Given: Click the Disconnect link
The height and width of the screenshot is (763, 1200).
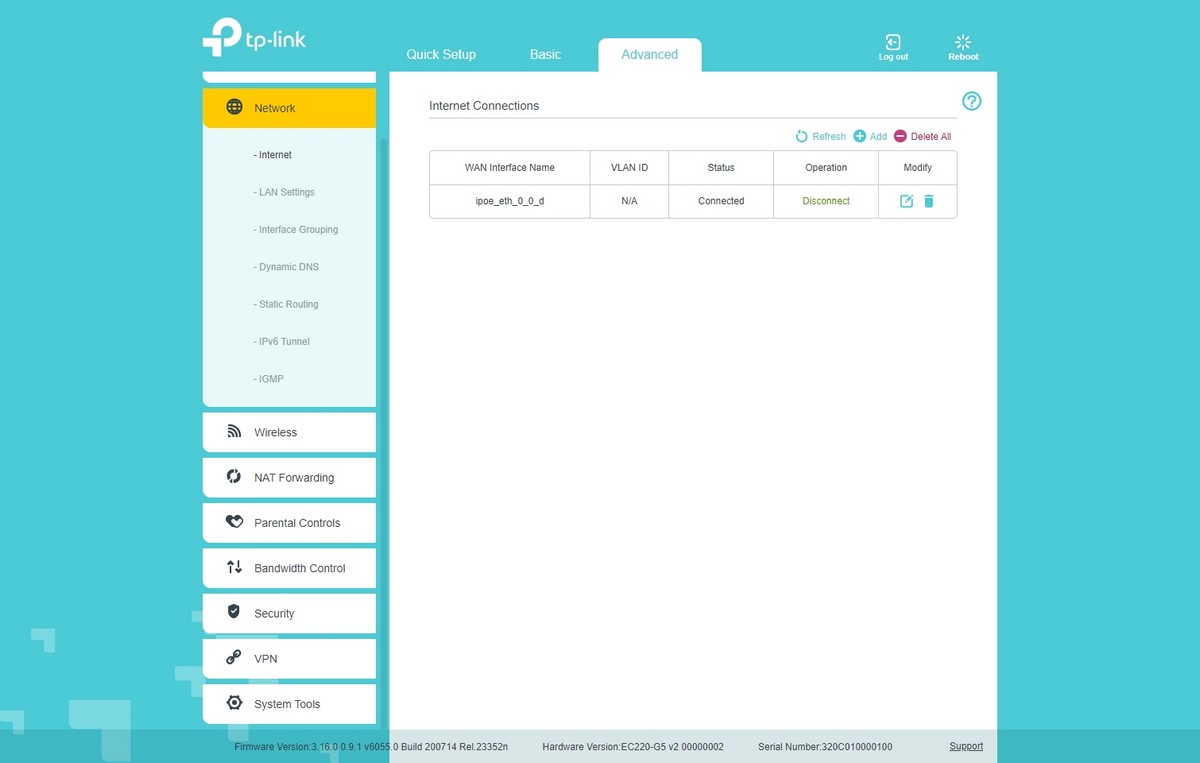Looking at the screenshot, I should pyautogui.click(x=826, y=201).
